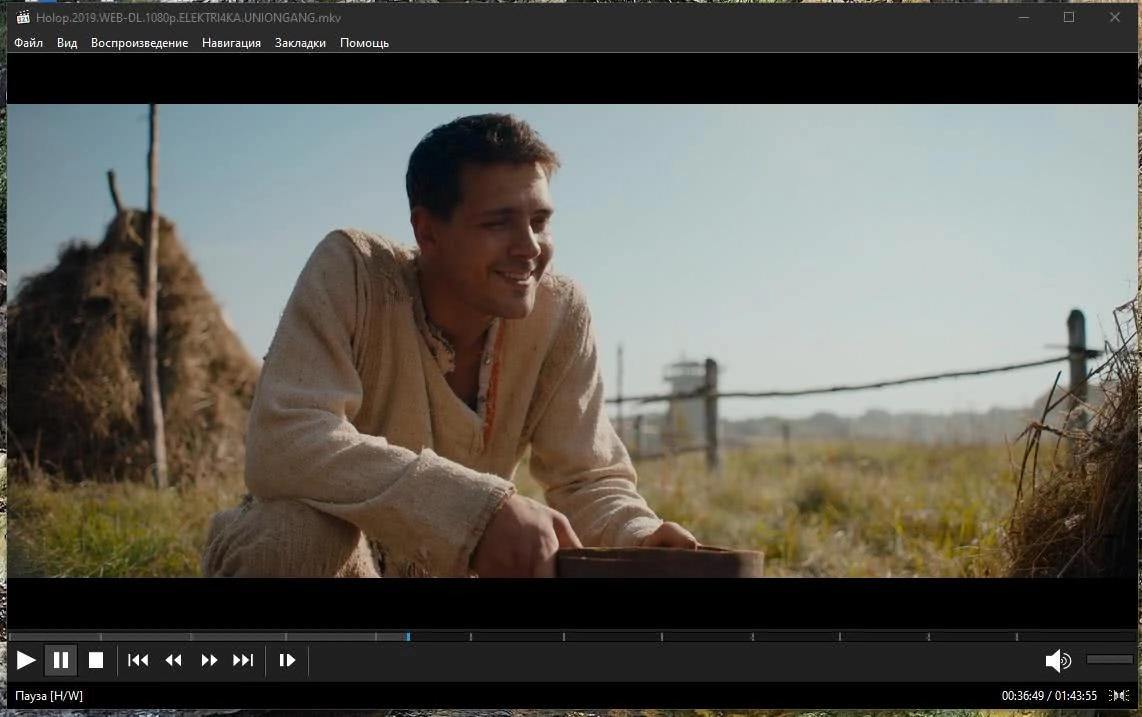Screen dimensions: 1142x717
Task: Advance one frame with the step button
Action: (x=287, y=660)
